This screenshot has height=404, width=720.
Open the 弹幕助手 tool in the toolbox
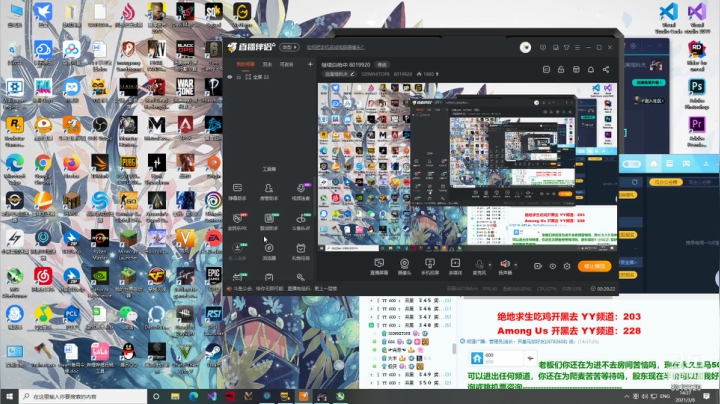237,192
